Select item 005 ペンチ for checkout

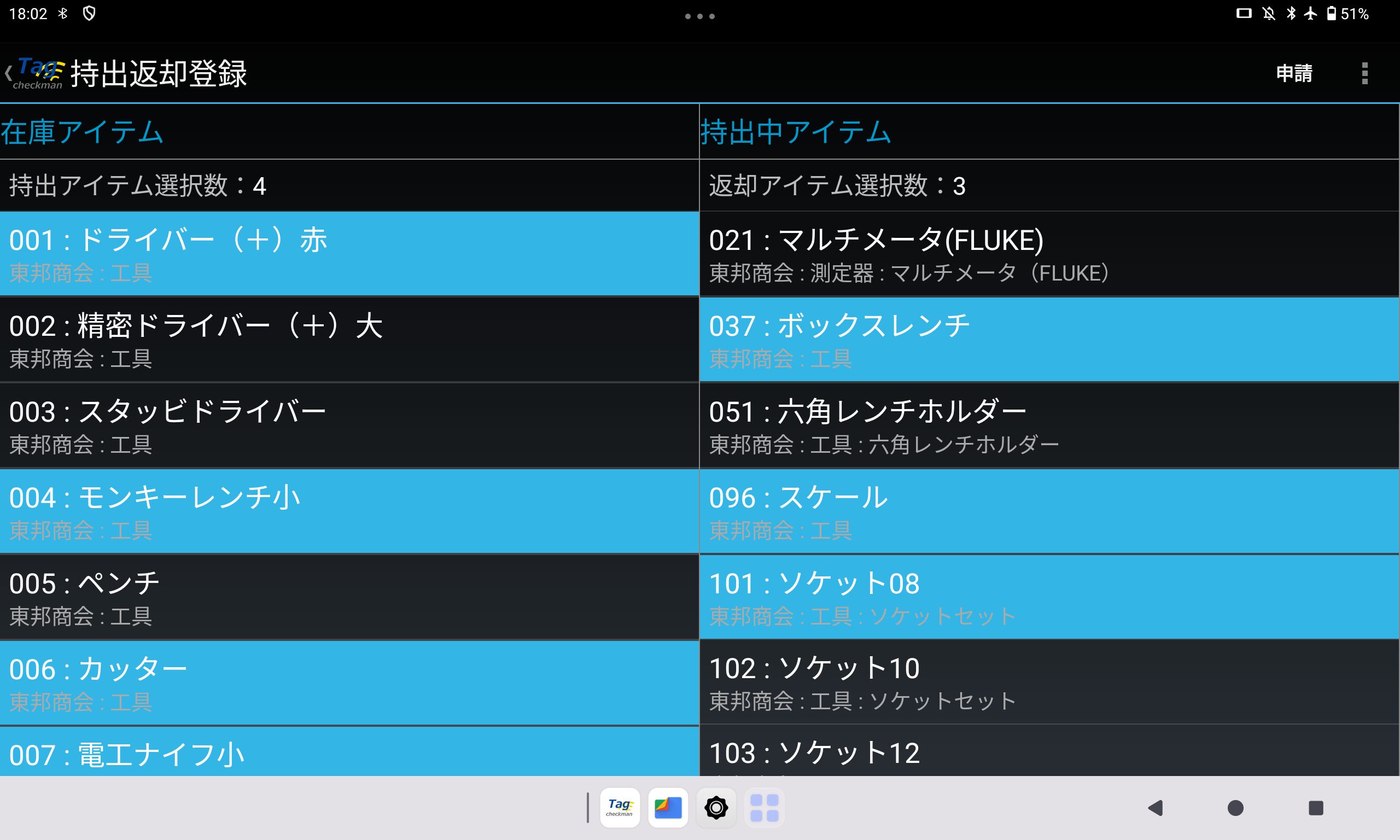(349, 598)
